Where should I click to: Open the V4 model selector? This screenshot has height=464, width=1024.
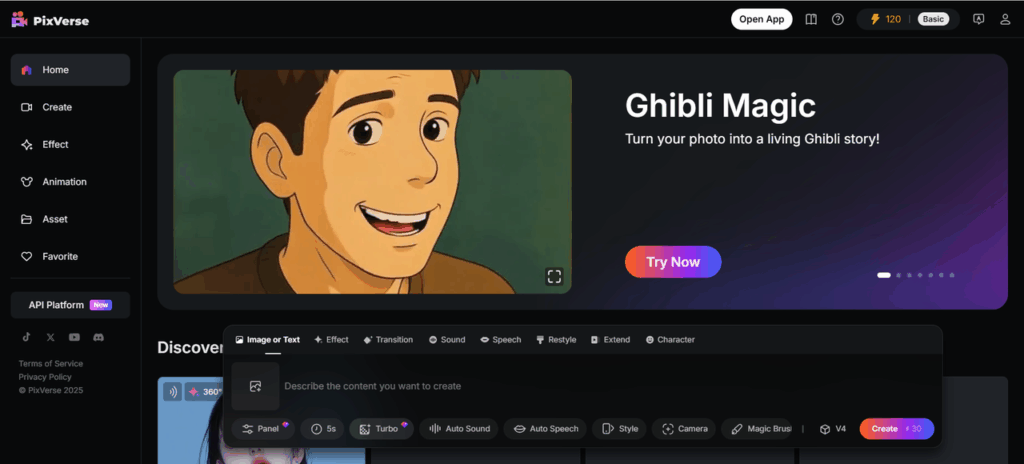[832, 429]
